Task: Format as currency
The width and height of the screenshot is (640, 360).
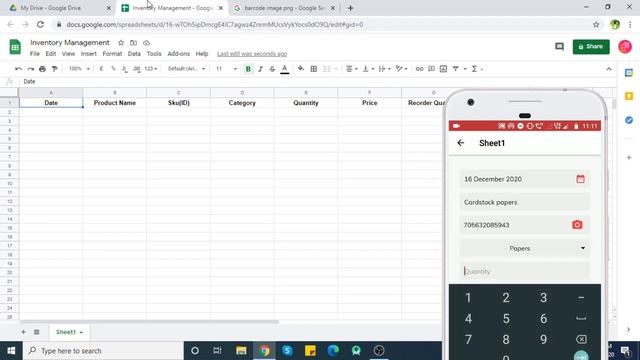Action: click(101, 69)
